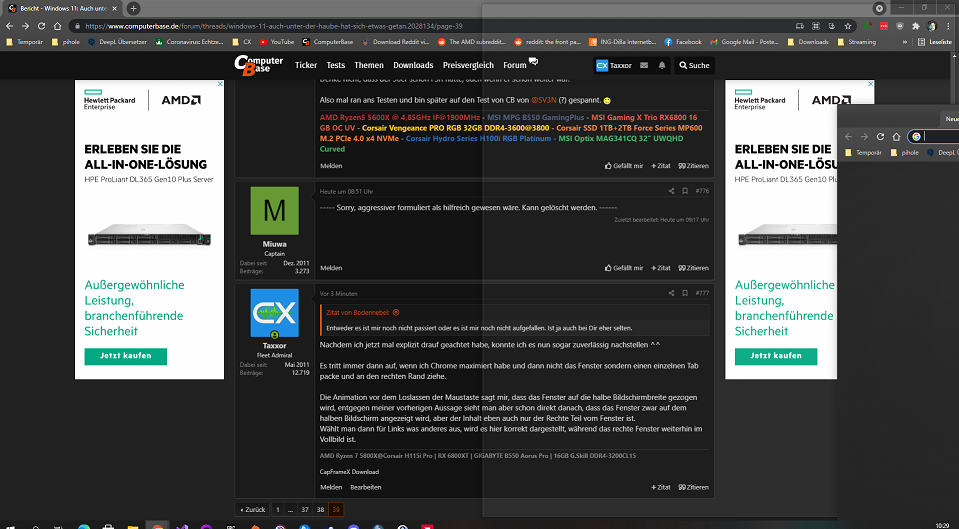Open Home page in main Chrome window
This screenshot has width=959, height=529.
click(x=57, y=26)
